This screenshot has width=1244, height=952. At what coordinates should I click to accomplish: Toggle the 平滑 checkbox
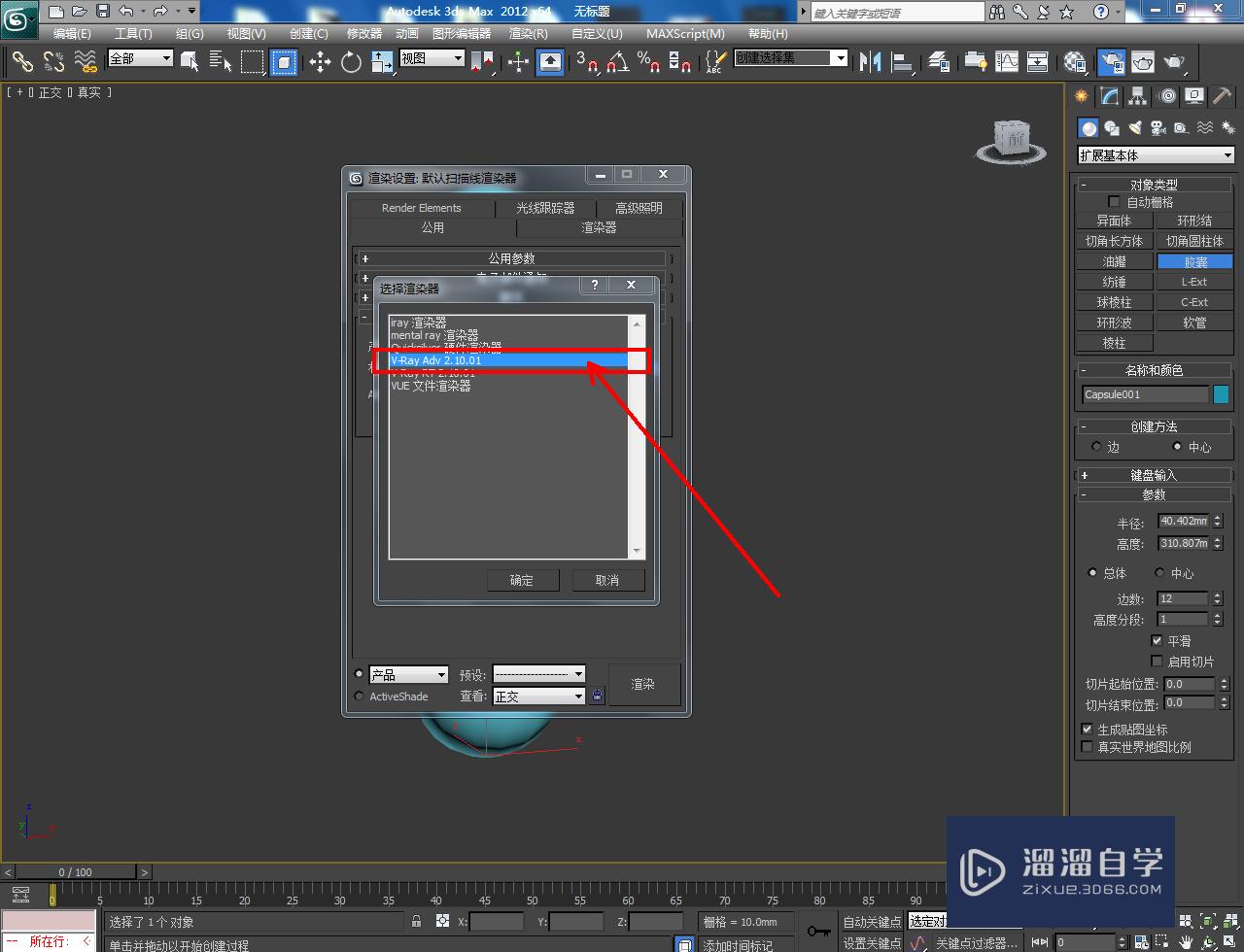pyautogui.click(x=1157, y=641)
